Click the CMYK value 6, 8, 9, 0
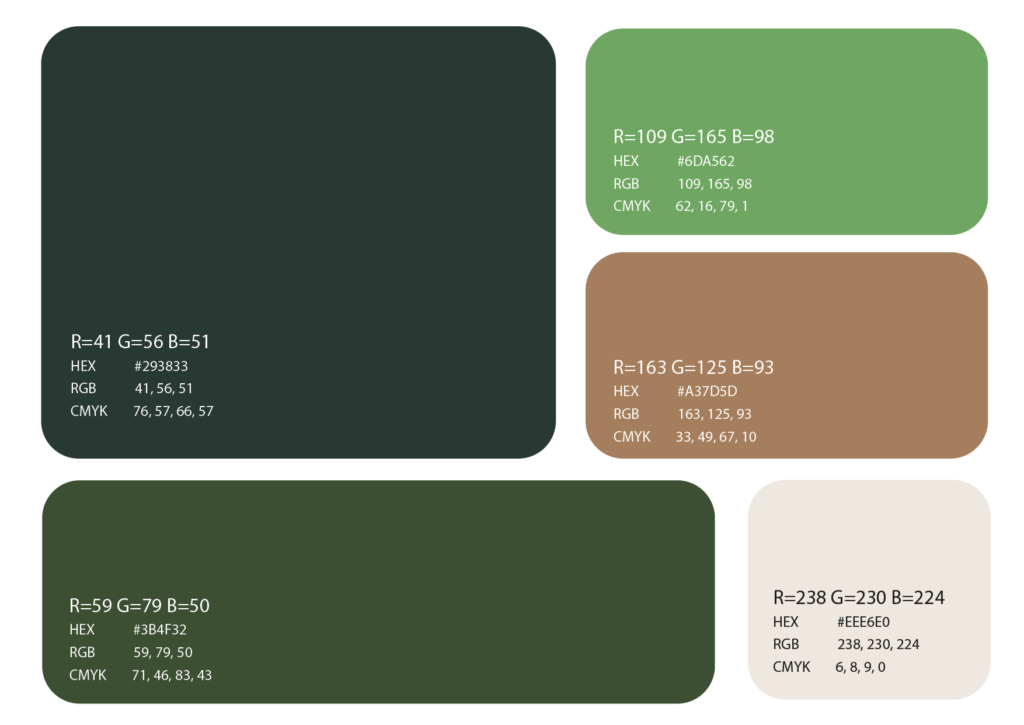 point(860,667)
